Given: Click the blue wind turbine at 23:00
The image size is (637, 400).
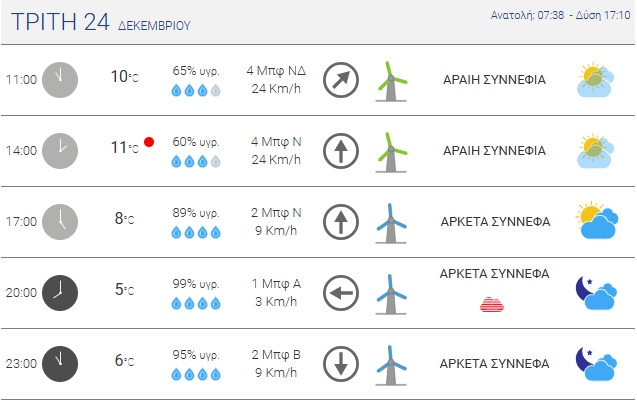Looking at the screenshot, I should (x=391, y=364).
